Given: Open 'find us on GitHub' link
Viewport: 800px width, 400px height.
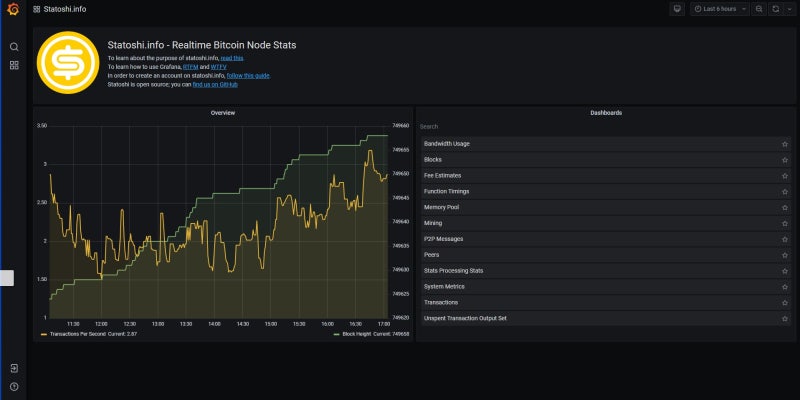Looking at the screenshot, I should pos(215,85).
